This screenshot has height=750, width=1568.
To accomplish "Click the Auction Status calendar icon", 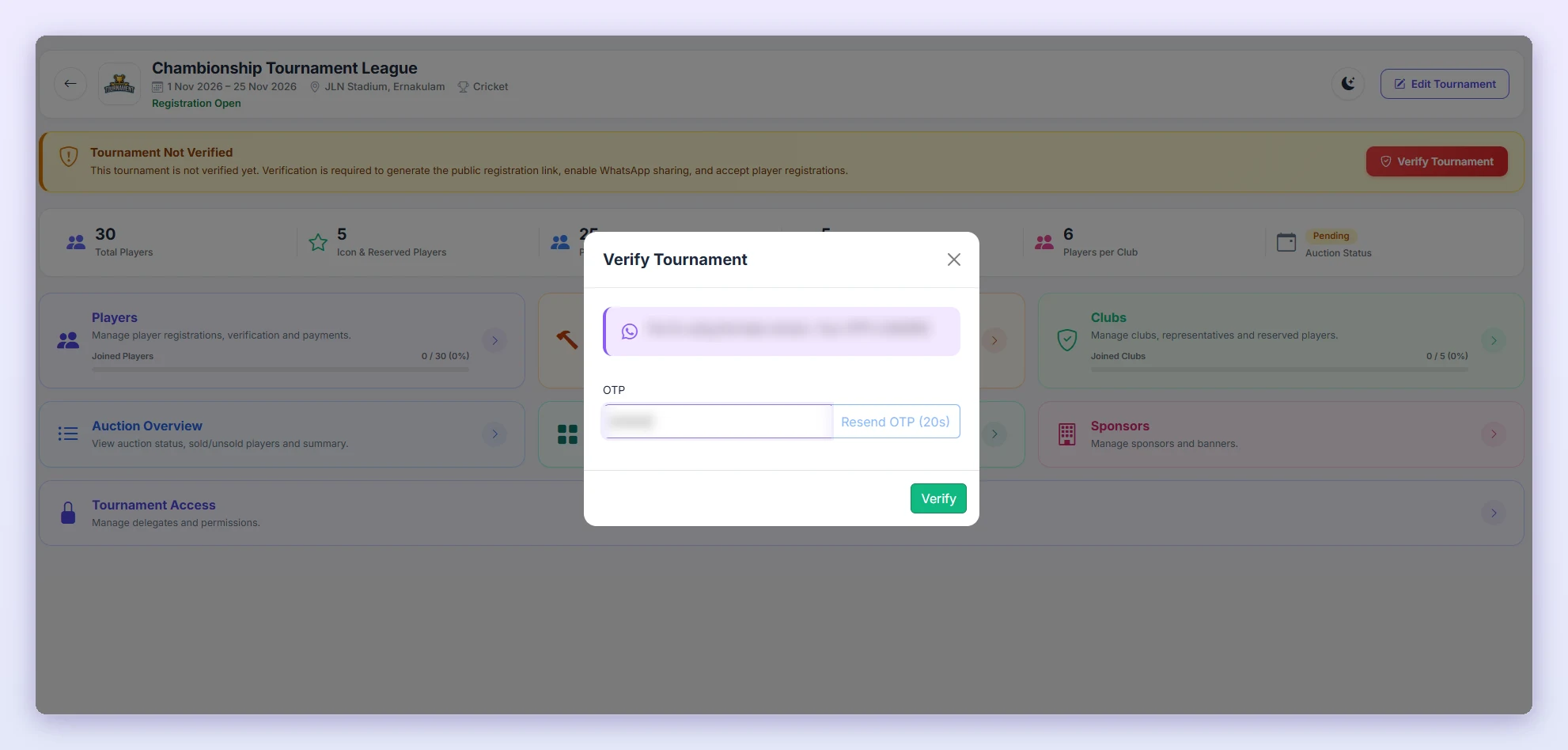I will tap(1286, 242).
